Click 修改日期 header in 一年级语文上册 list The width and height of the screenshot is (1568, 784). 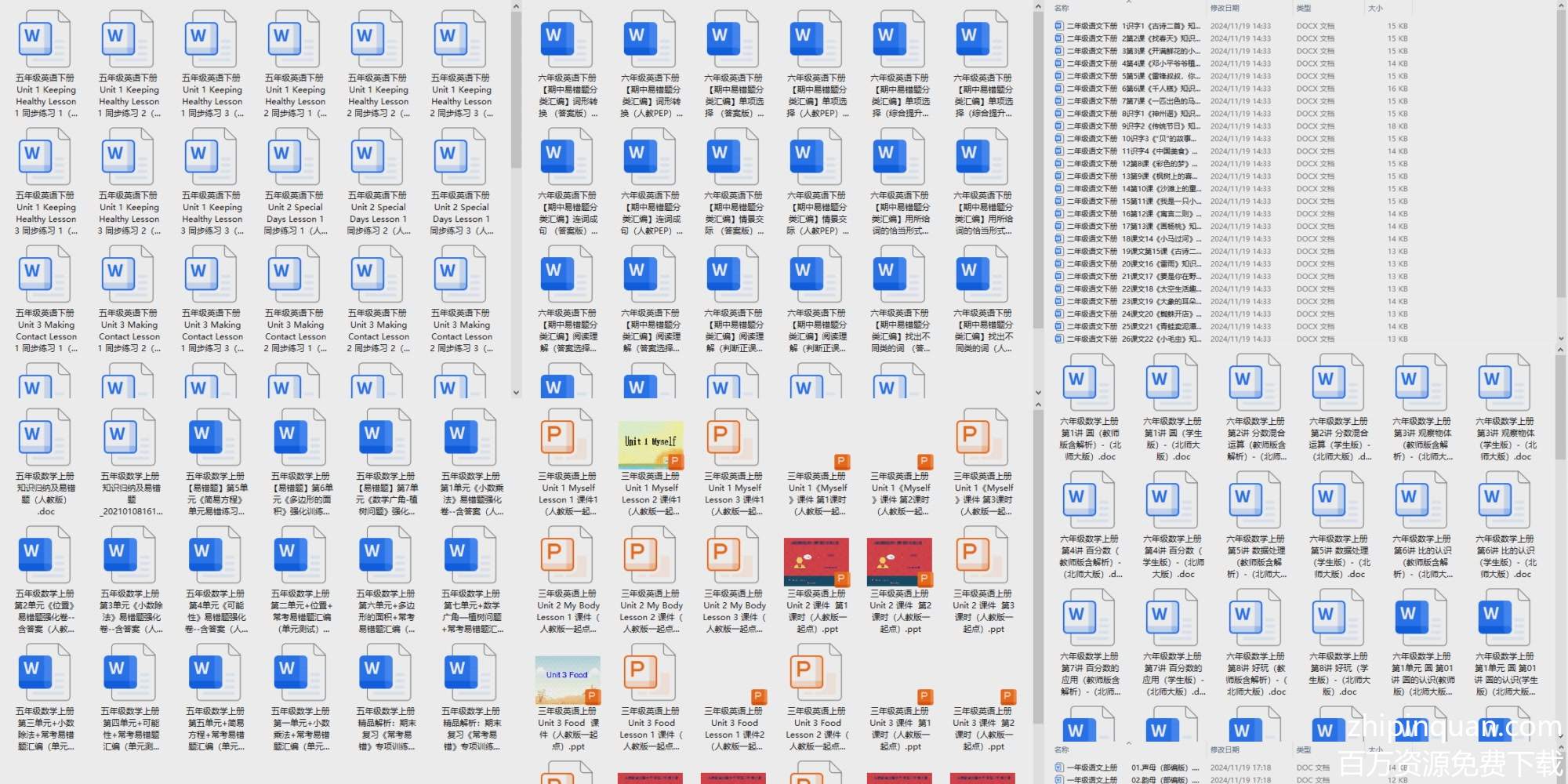1225,750
